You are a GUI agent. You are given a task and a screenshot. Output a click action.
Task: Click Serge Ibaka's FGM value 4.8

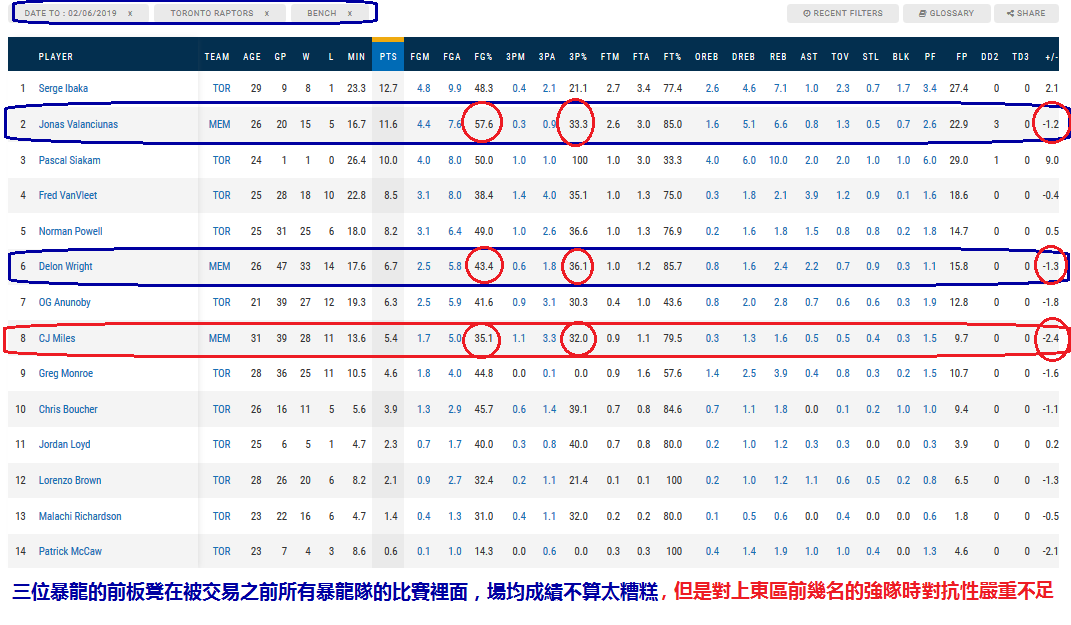423,88
